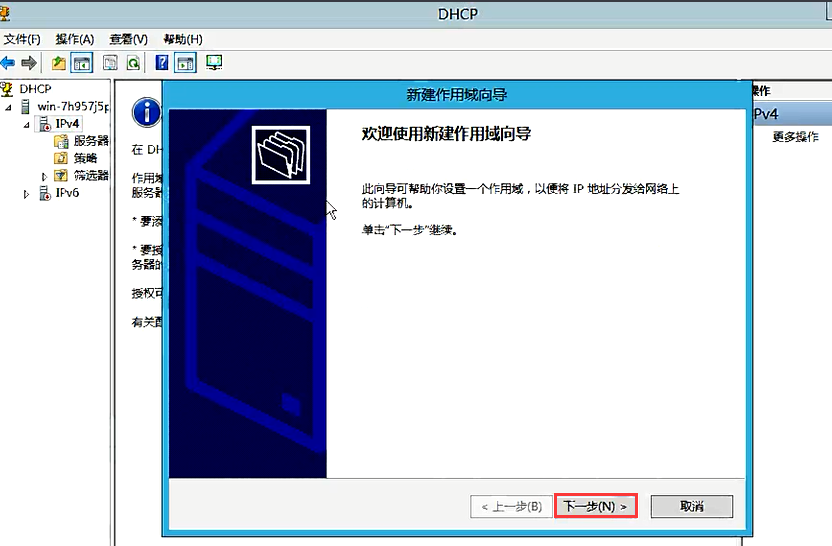Click the DHCP app icon in title bar
Viewport: 832px width, 546px height.
(x=5, y=13)
